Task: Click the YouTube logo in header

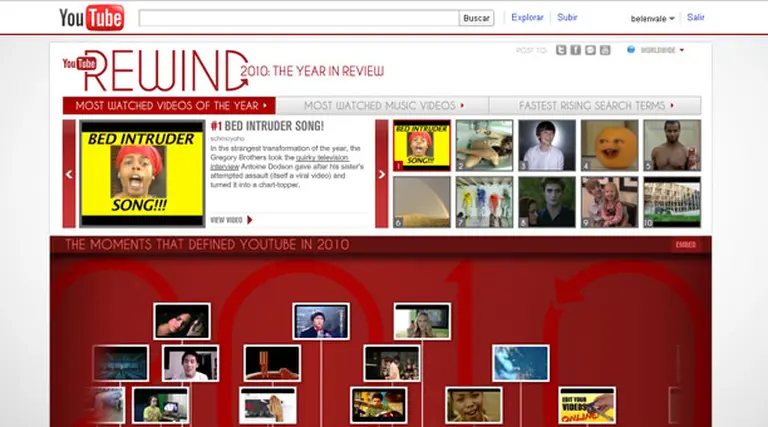Action: pyautogui.click(x=91, y=17)
